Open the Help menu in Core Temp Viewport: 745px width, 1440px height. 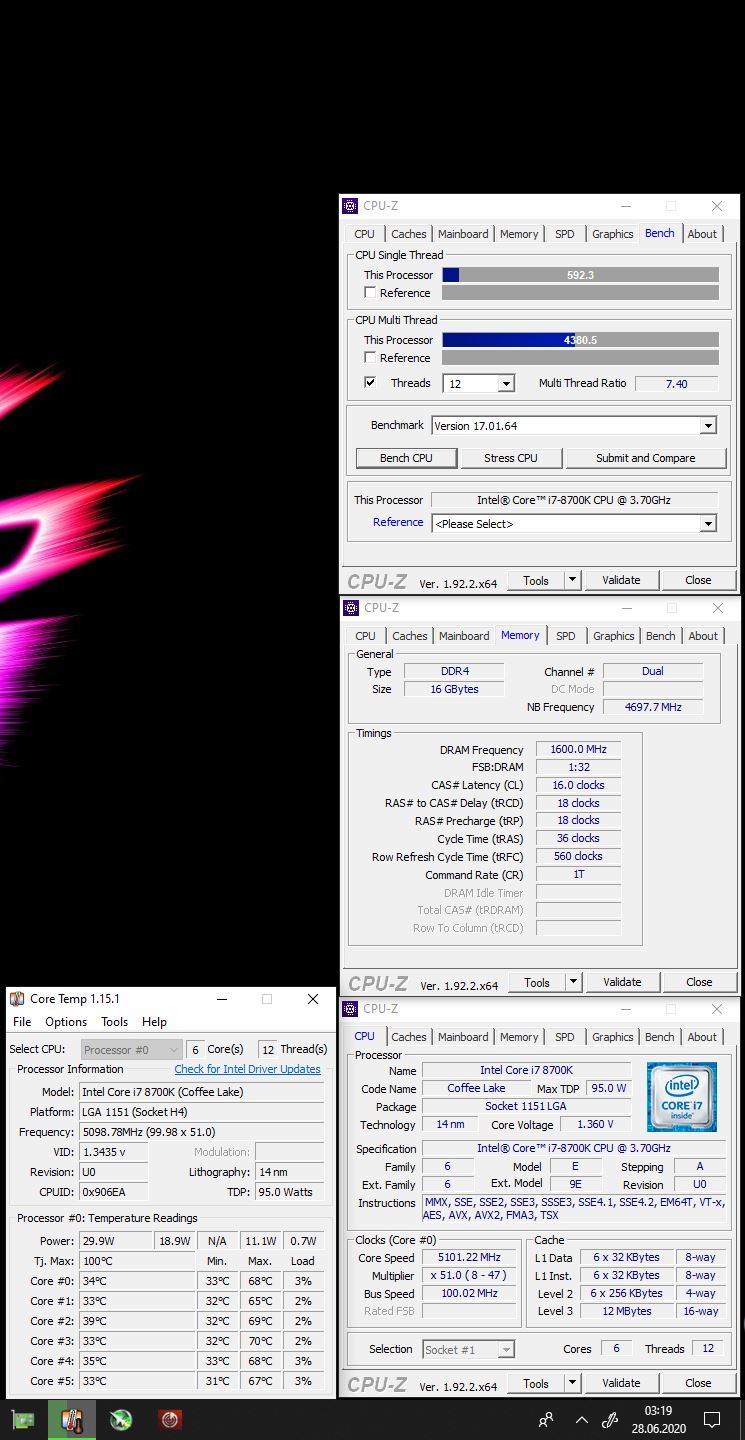coord(154,1022)
